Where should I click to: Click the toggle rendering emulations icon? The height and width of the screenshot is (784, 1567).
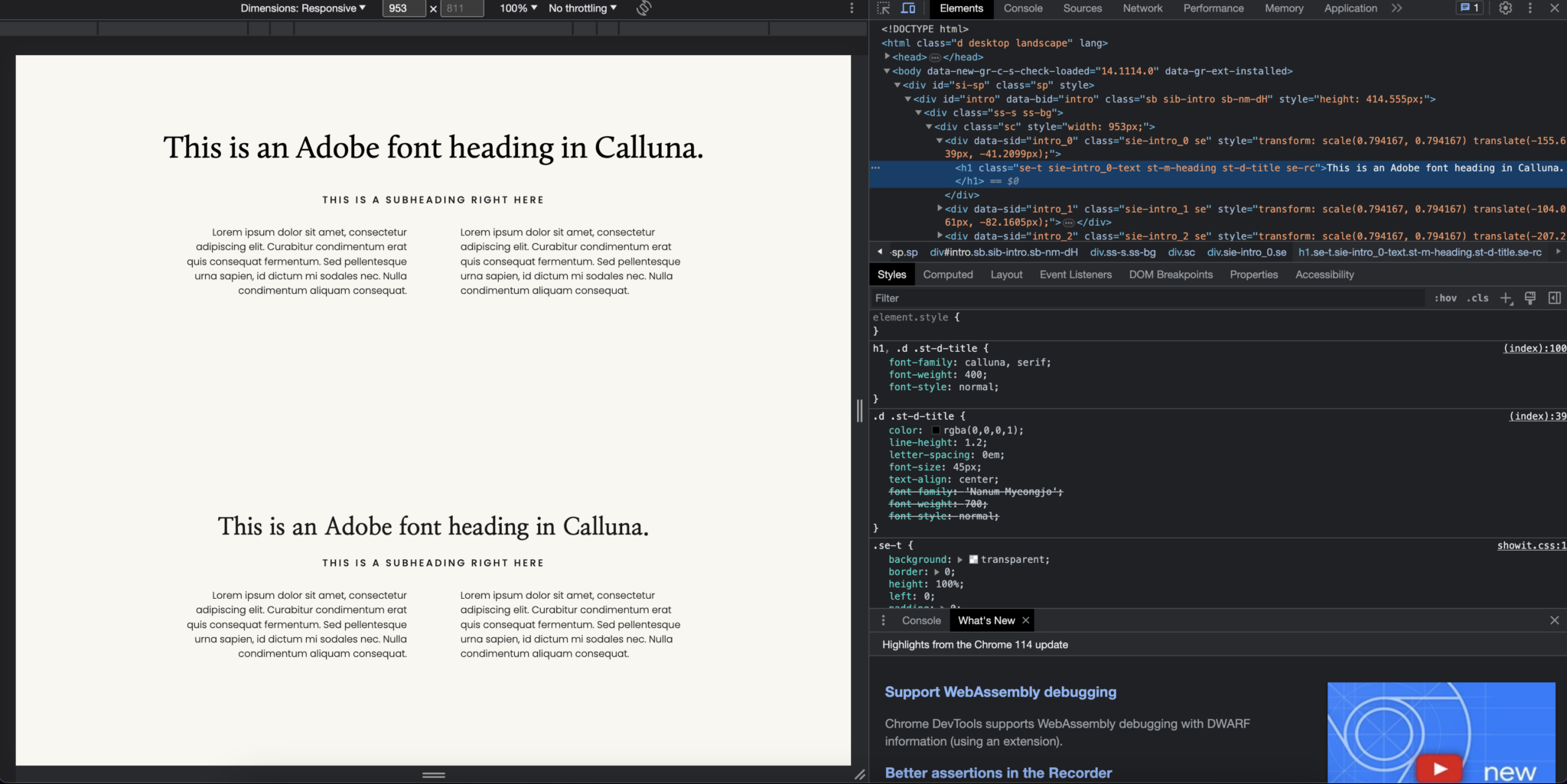1530,298
